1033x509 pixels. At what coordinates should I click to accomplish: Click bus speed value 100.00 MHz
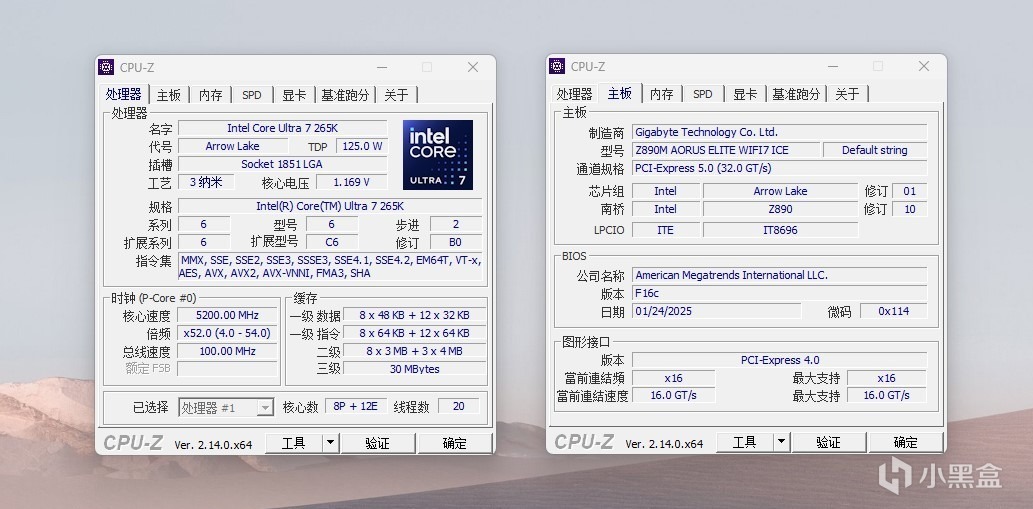pyautogui.click(x=228, y=351)
